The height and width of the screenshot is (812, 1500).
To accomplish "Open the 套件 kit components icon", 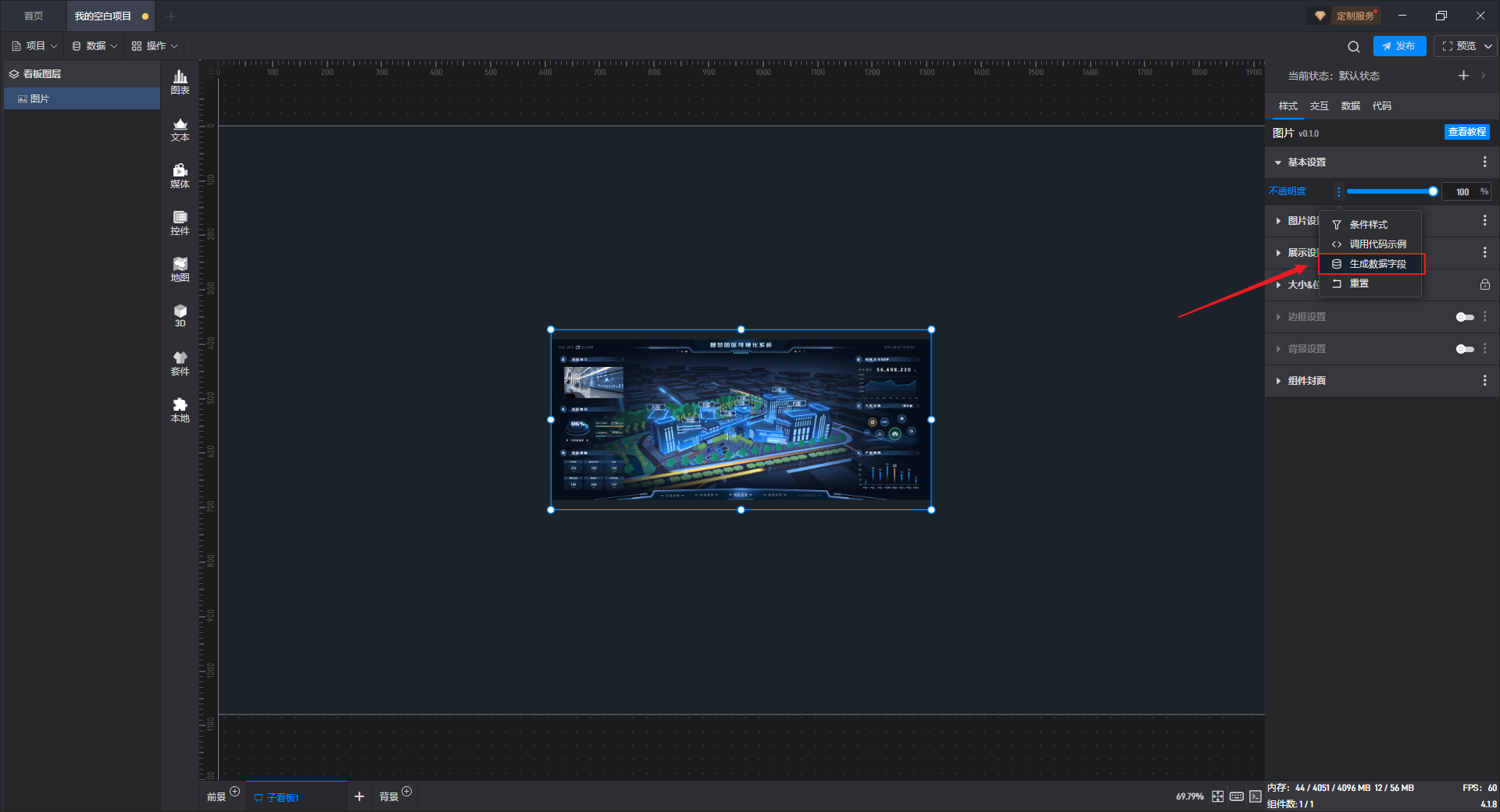I will click(x=180, y=363).
